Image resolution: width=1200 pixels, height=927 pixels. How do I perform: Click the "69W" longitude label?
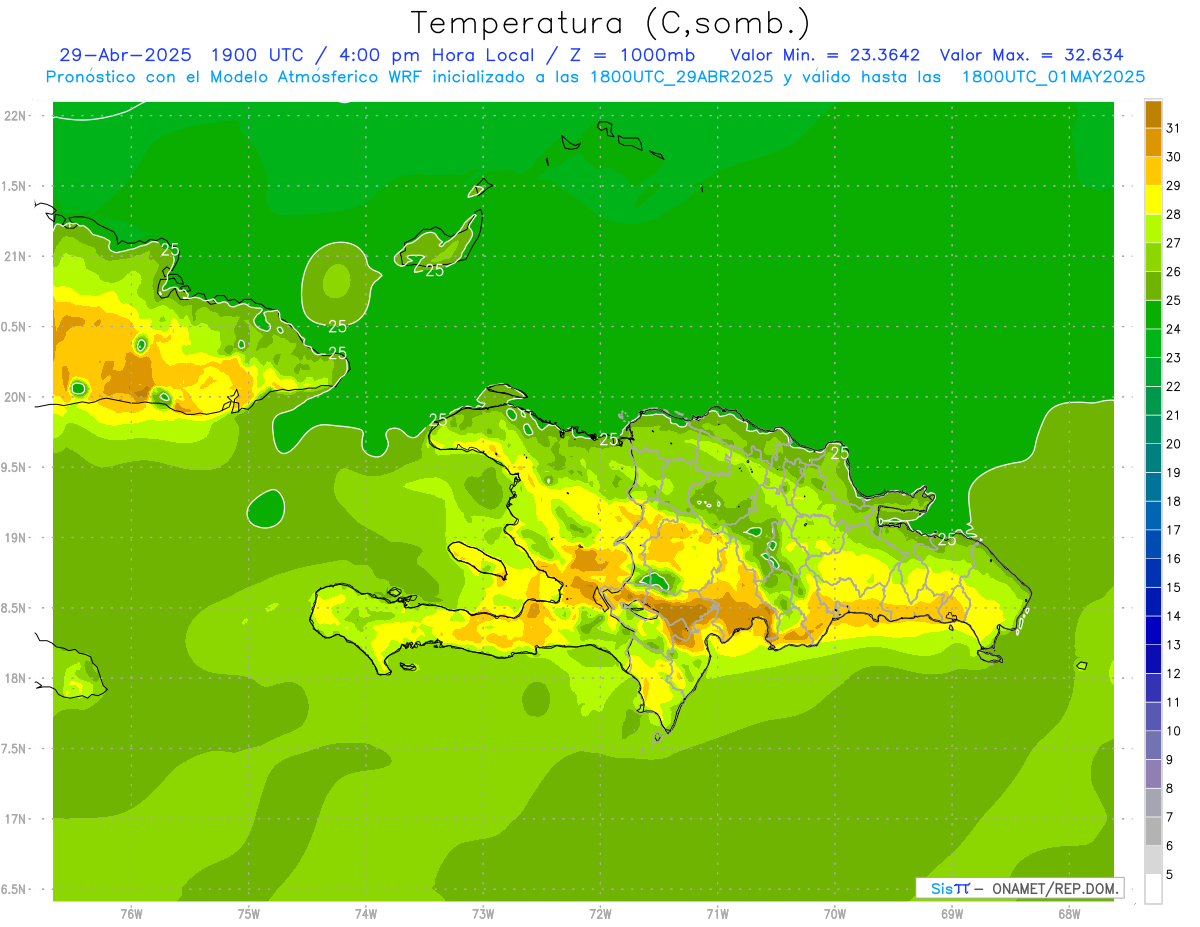point(952,914)
